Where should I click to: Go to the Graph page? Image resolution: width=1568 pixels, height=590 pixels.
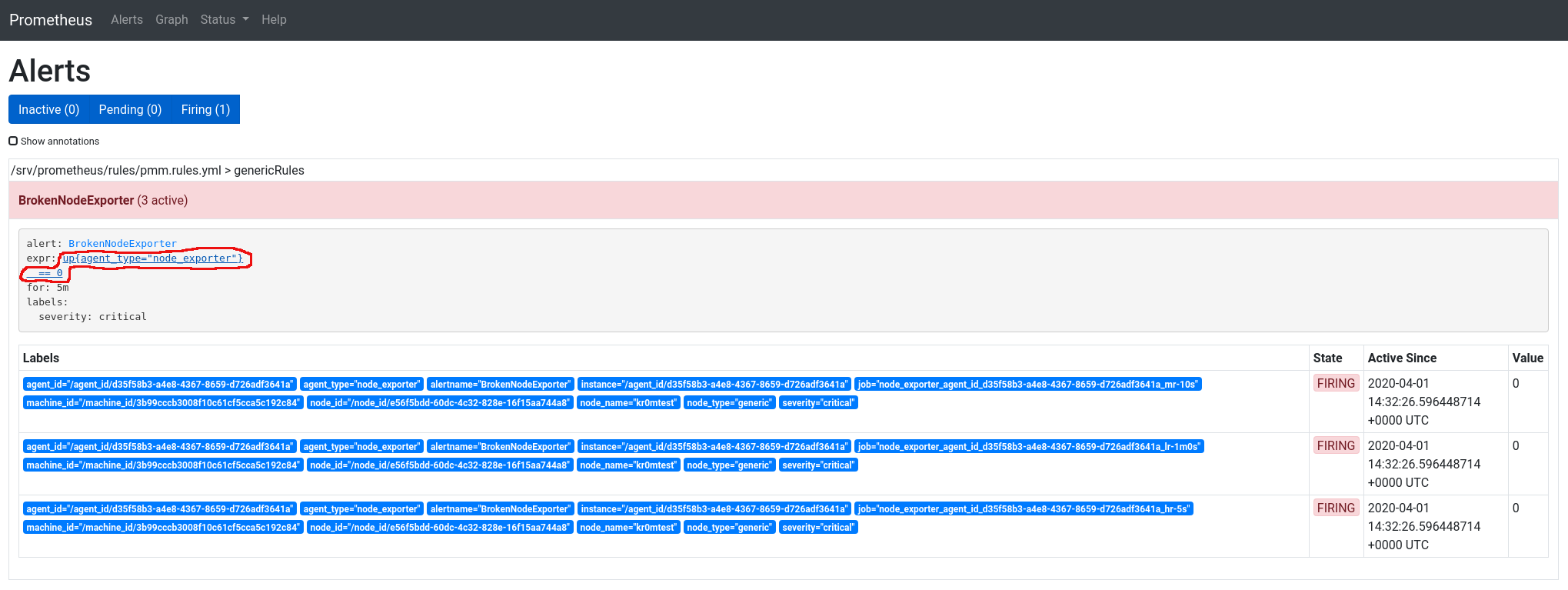pyautogui.click(x=171, y=20)
